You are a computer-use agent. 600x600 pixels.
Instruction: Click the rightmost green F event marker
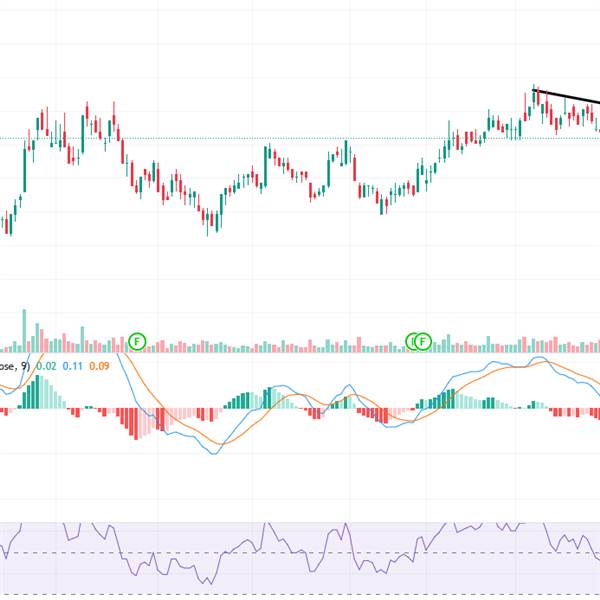423,341
